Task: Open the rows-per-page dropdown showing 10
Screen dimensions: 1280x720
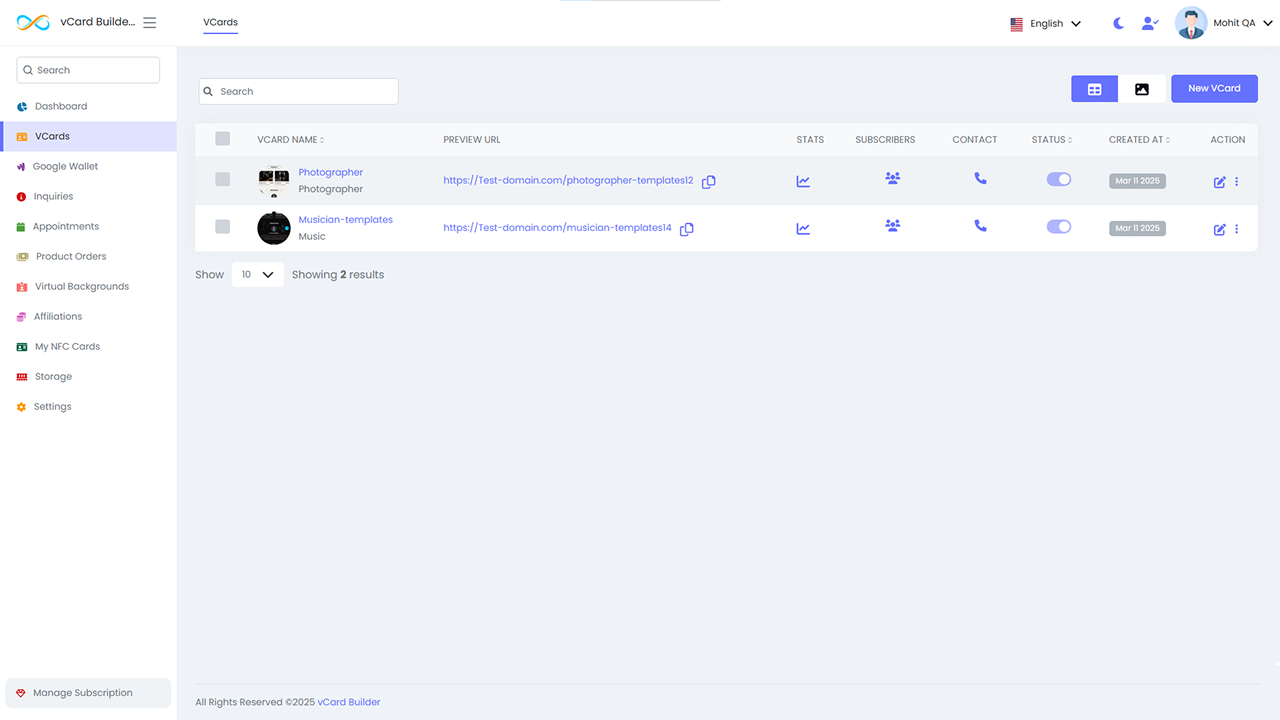Action: coord(257,274)
